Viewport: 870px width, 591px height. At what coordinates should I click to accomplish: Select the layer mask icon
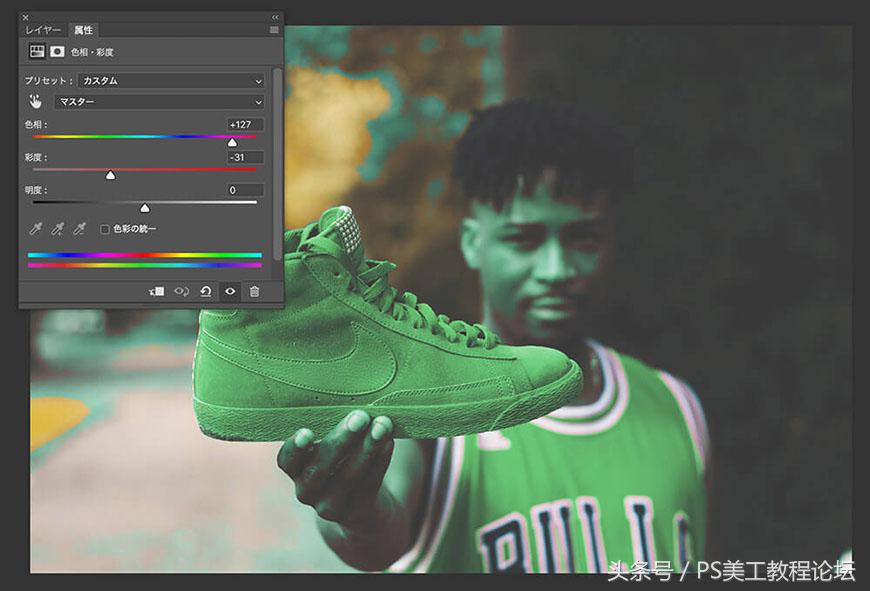(x=57, y=51)
